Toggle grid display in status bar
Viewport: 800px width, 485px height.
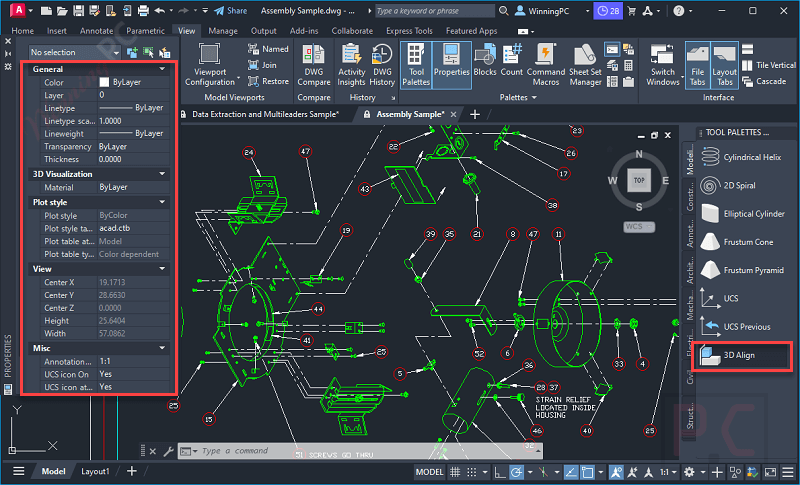click(455, 472)
